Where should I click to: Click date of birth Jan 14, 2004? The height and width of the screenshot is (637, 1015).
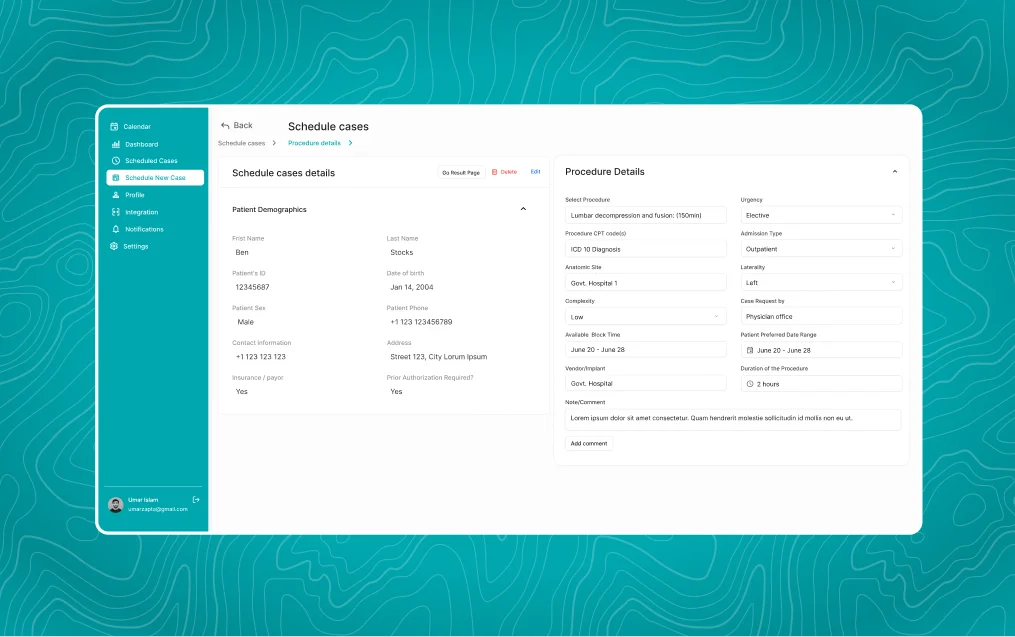coord(412,287)
